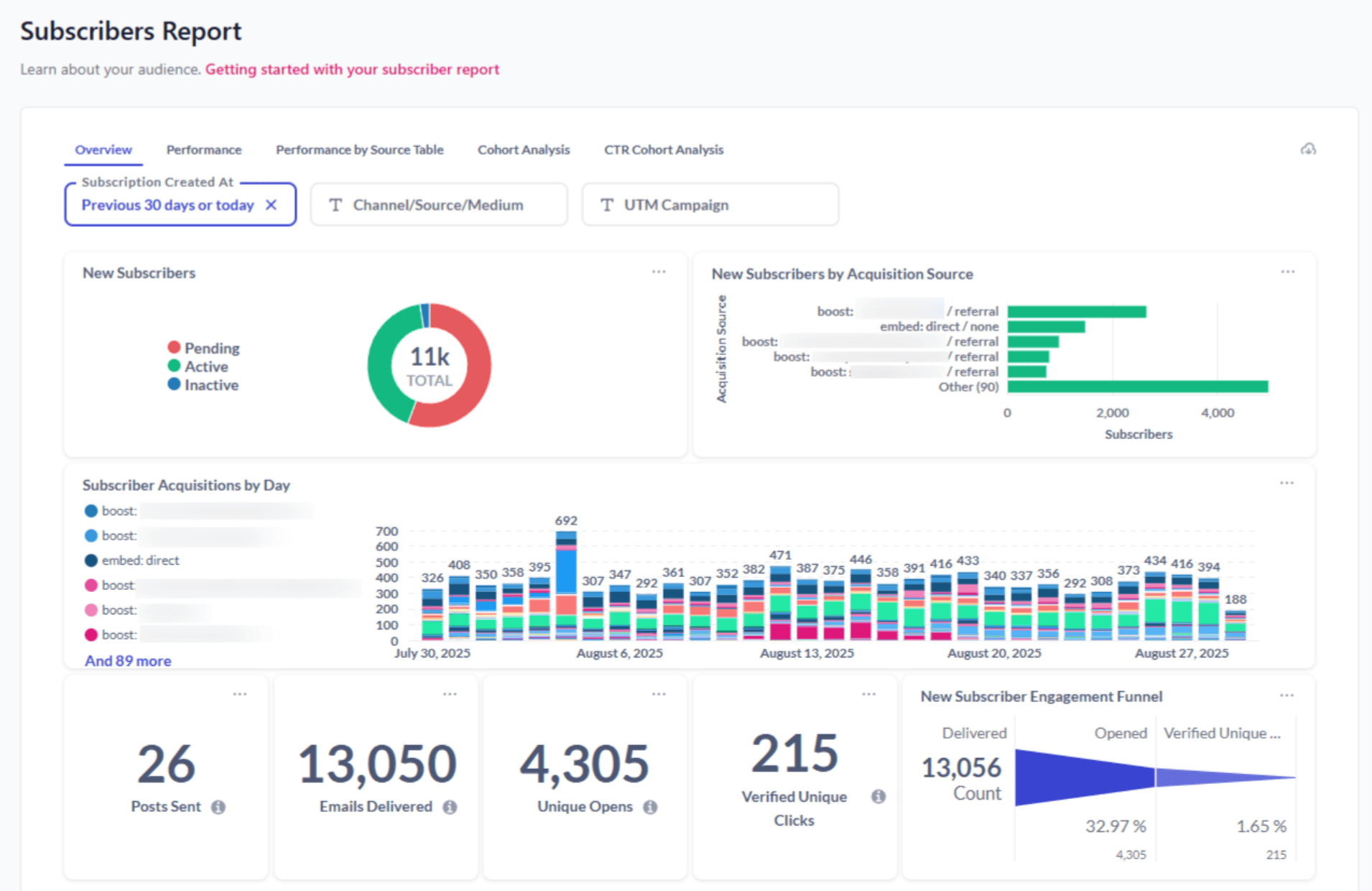This screenshot has width=1372, height=891.
Task: Open the subscriber report getting started guide
Action: coord(352,69)
